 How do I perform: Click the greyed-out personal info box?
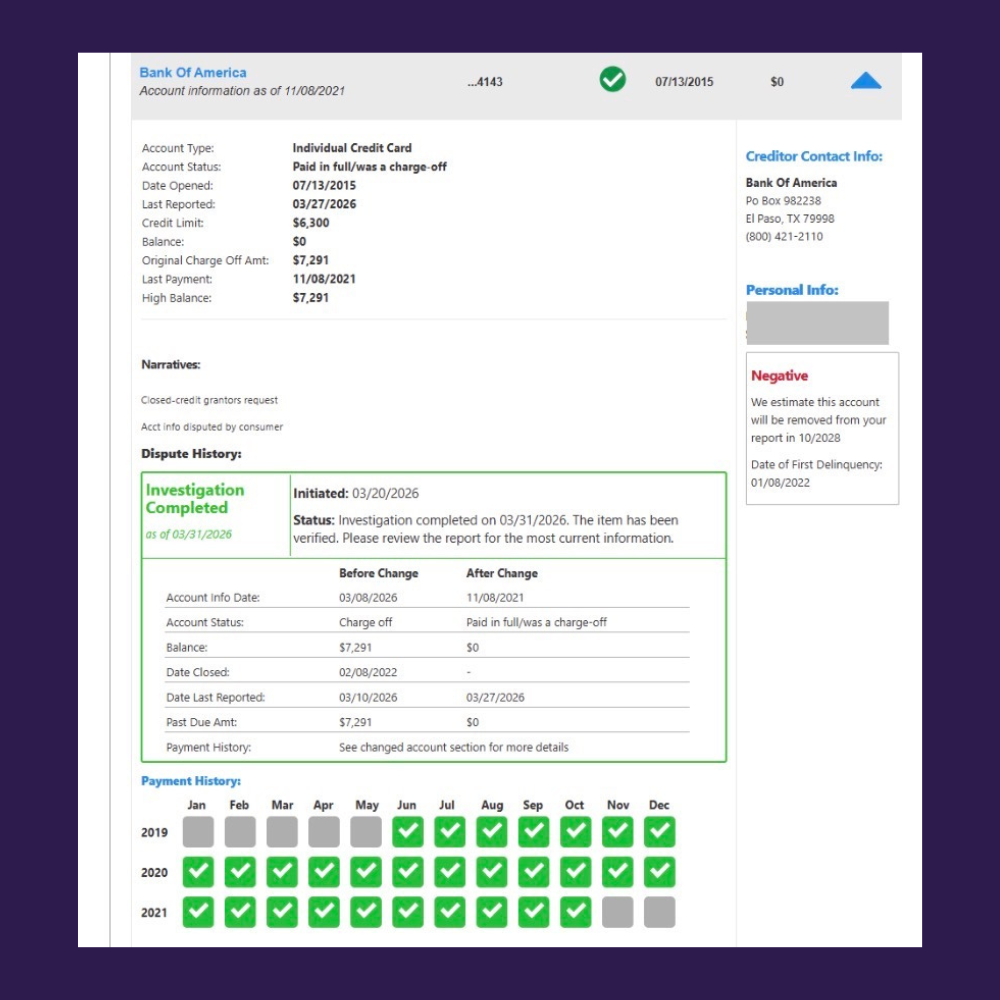pyautogui.click(x=817, y=323)
